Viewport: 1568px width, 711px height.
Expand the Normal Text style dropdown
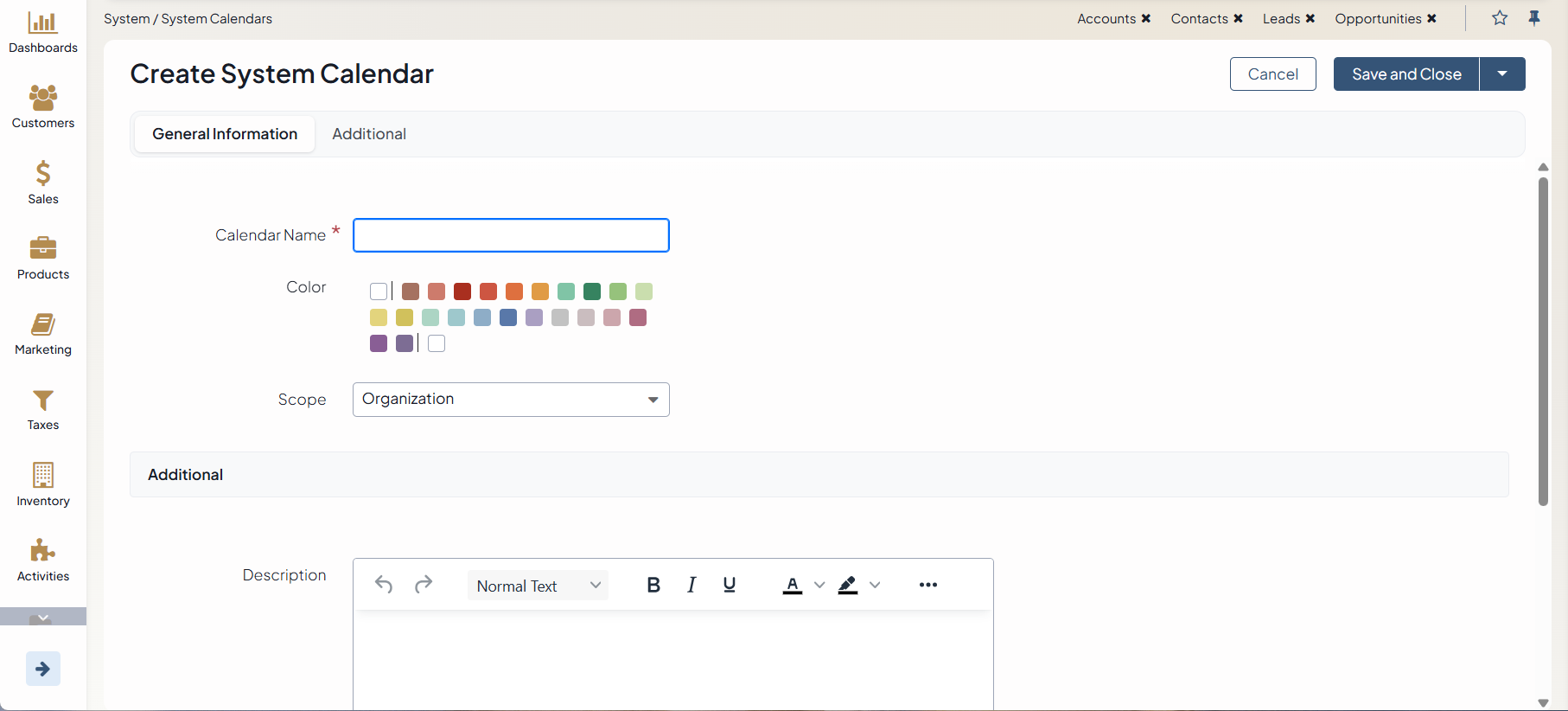[x=538, y=586]
